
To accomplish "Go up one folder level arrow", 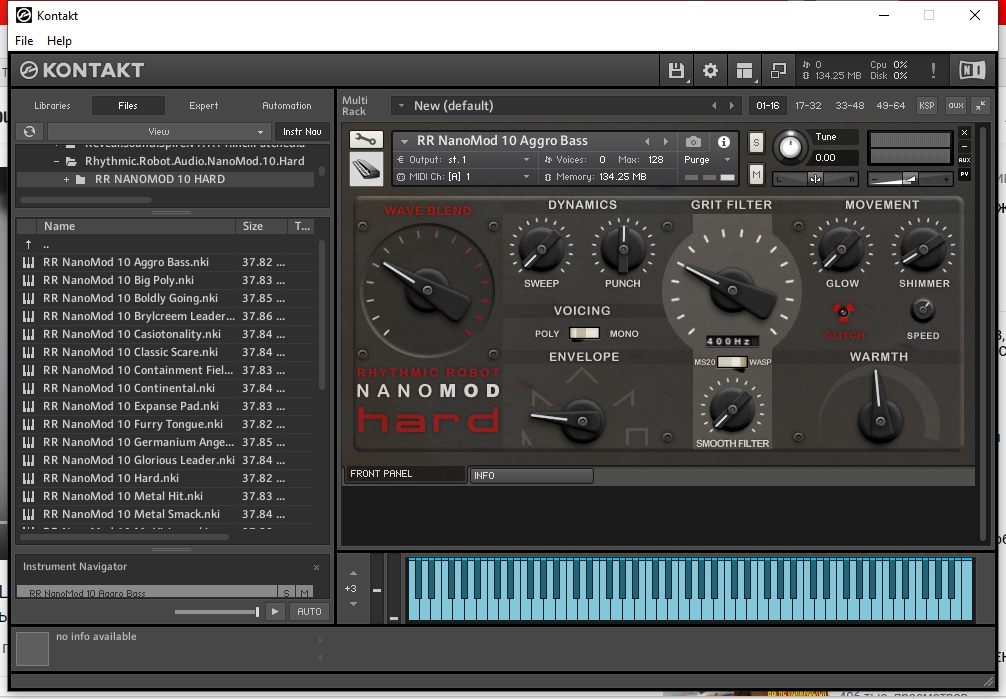I will tap(28, 245).
